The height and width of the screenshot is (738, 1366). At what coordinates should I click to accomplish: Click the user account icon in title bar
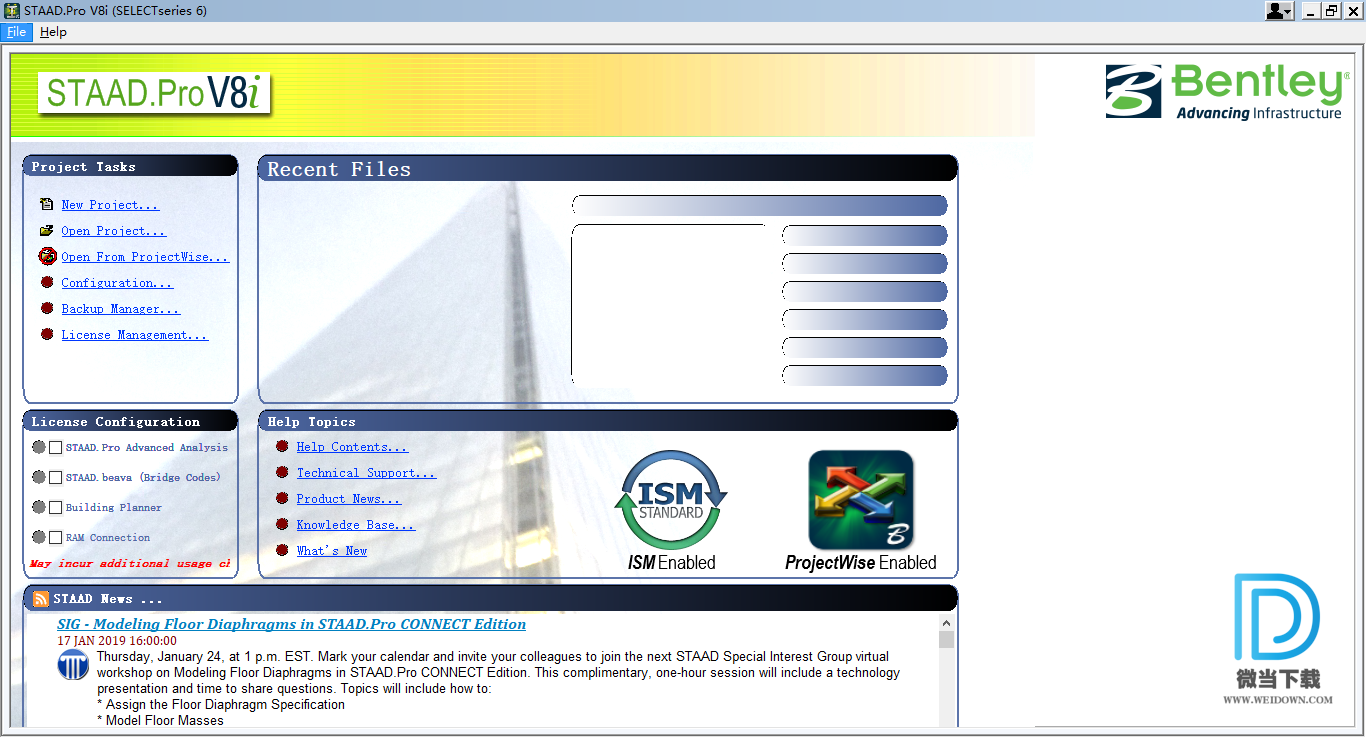1275,11
